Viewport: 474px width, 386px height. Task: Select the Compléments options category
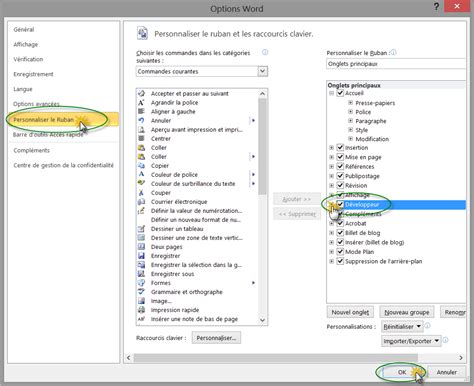31,150
